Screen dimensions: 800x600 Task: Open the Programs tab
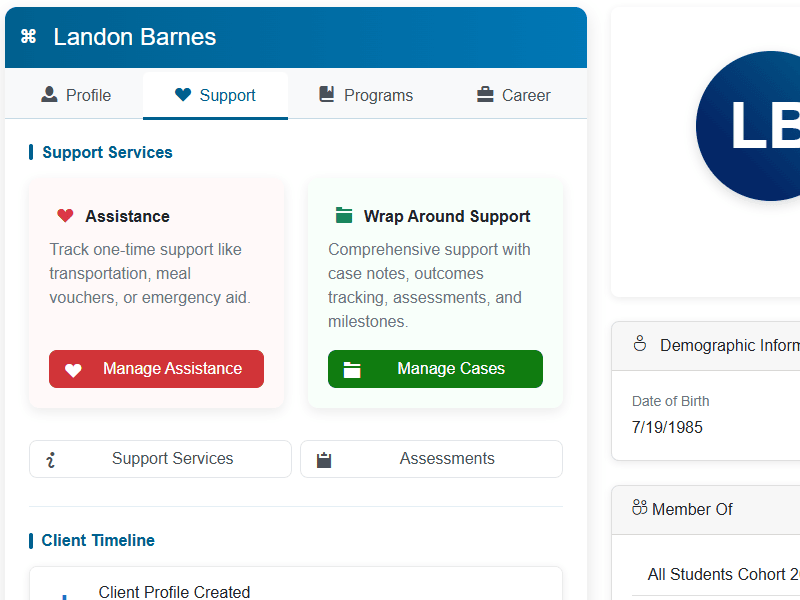coord(366,96)
